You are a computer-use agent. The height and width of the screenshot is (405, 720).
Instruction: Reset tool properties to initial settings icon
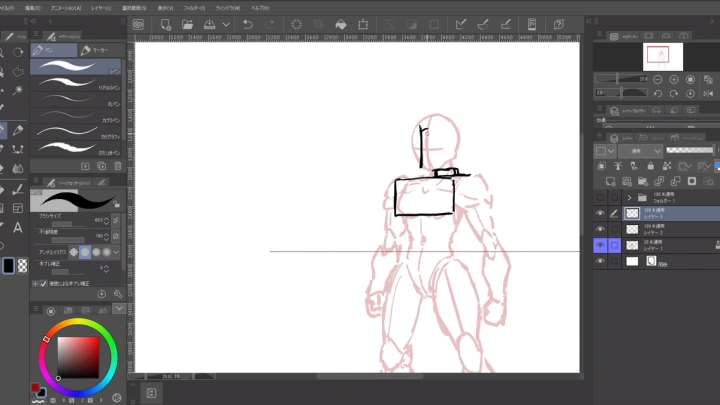point(101,294)
